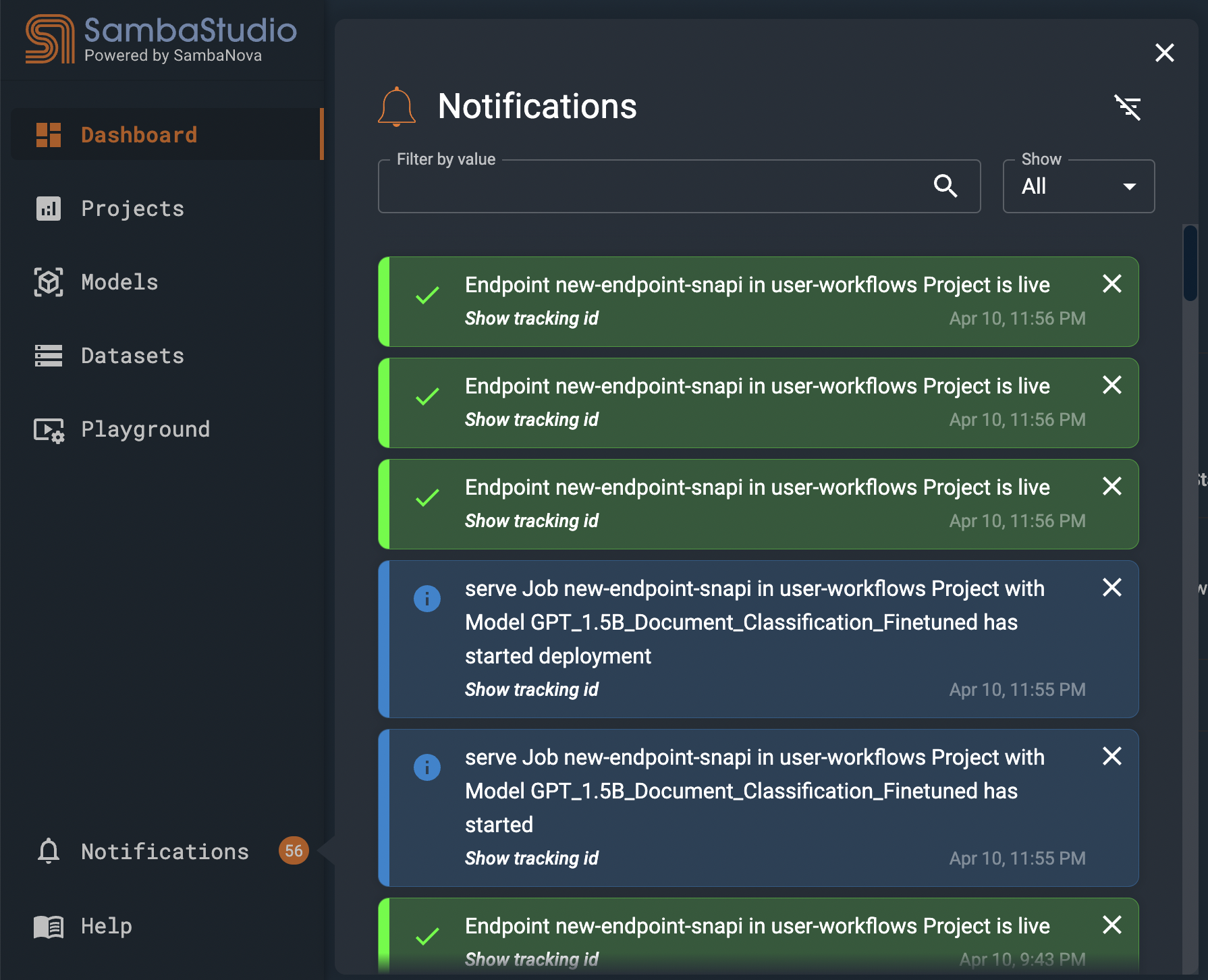The image size is (1208, 980).
Task: Open the Projects section
Action: [132, 209]
